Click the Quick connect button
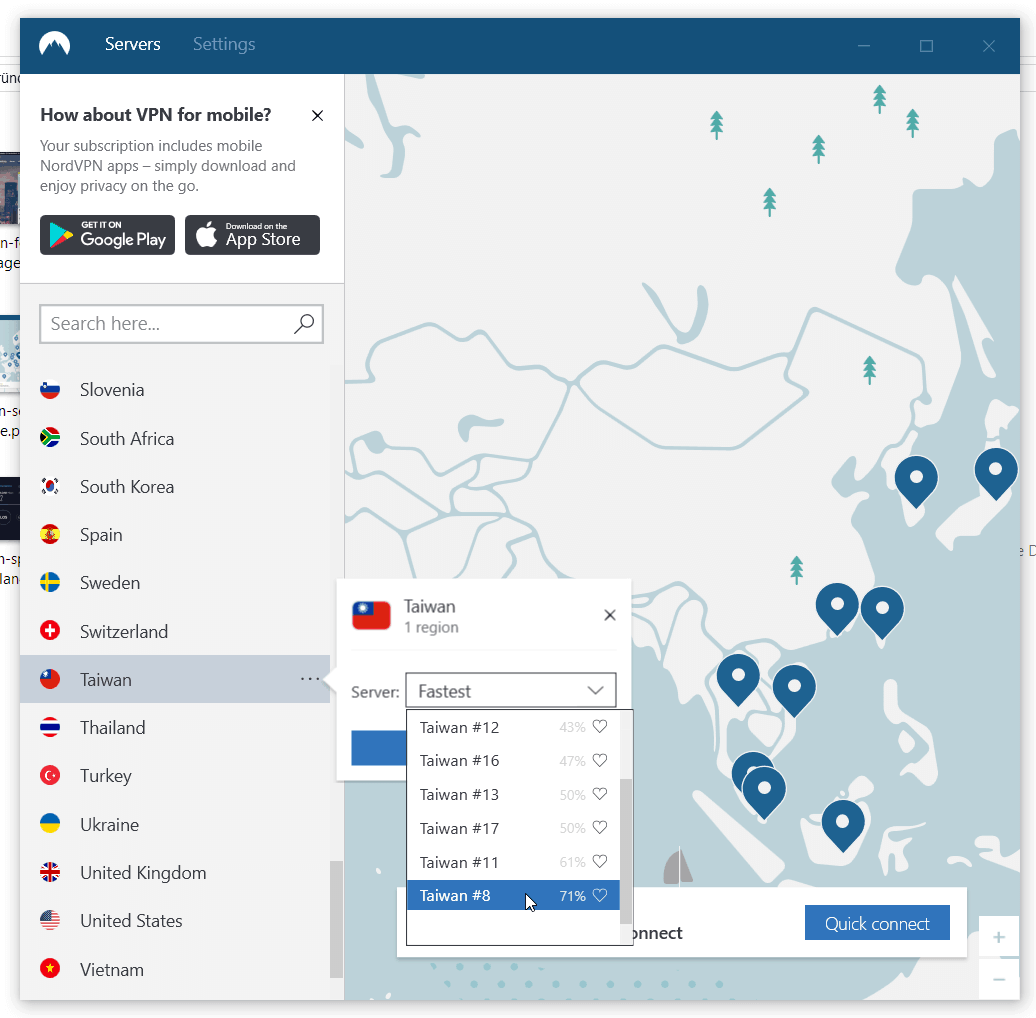 (877, 923)
